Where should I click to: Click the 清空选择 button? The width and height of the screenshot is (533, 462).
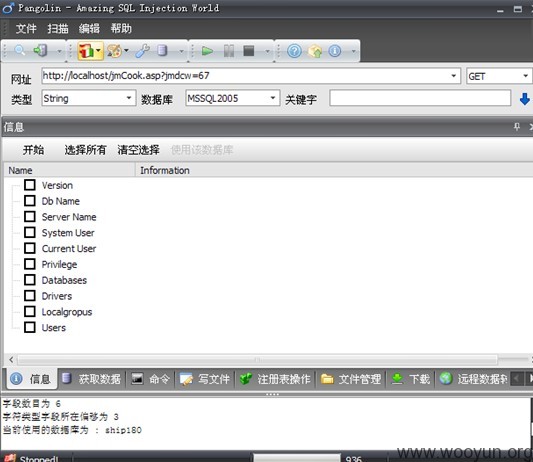pyautogui.click(x=138, y=150)
